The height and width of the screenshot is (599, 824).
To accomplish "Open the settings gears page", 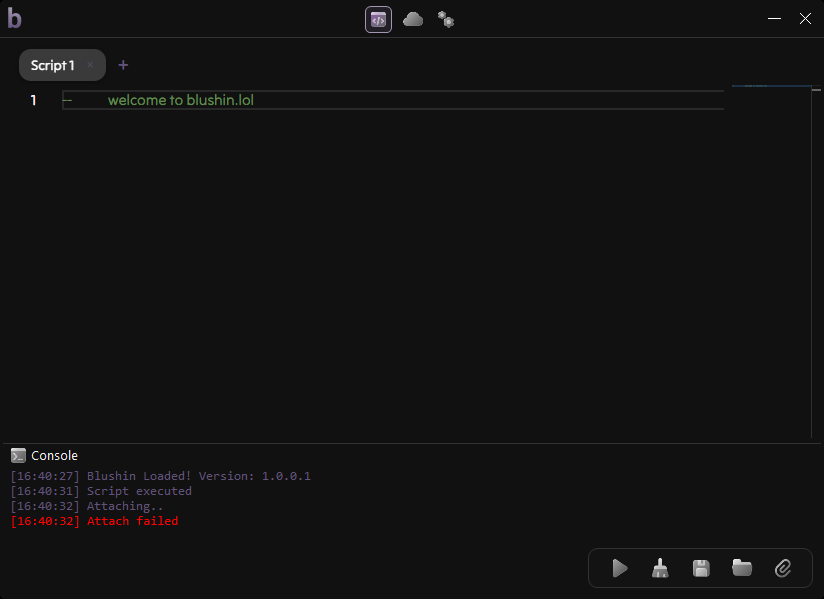I will tap(446, 19).
